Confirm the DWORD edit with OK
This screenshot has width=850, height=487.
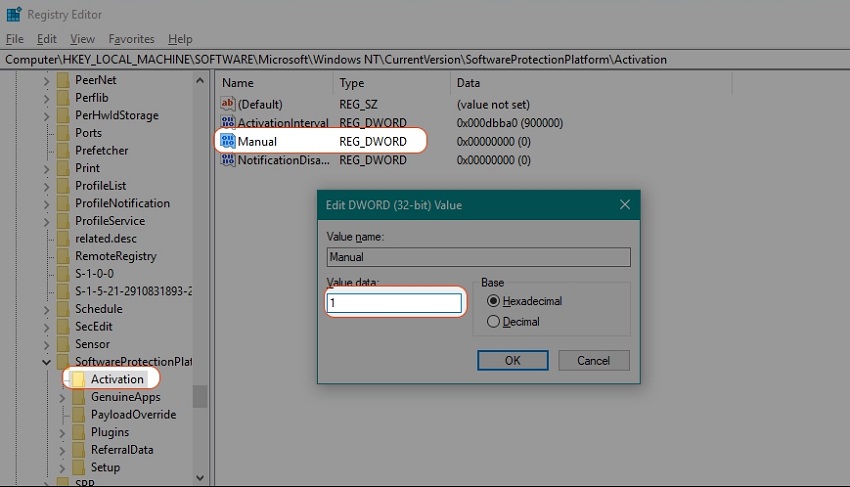tap(513, 361)
